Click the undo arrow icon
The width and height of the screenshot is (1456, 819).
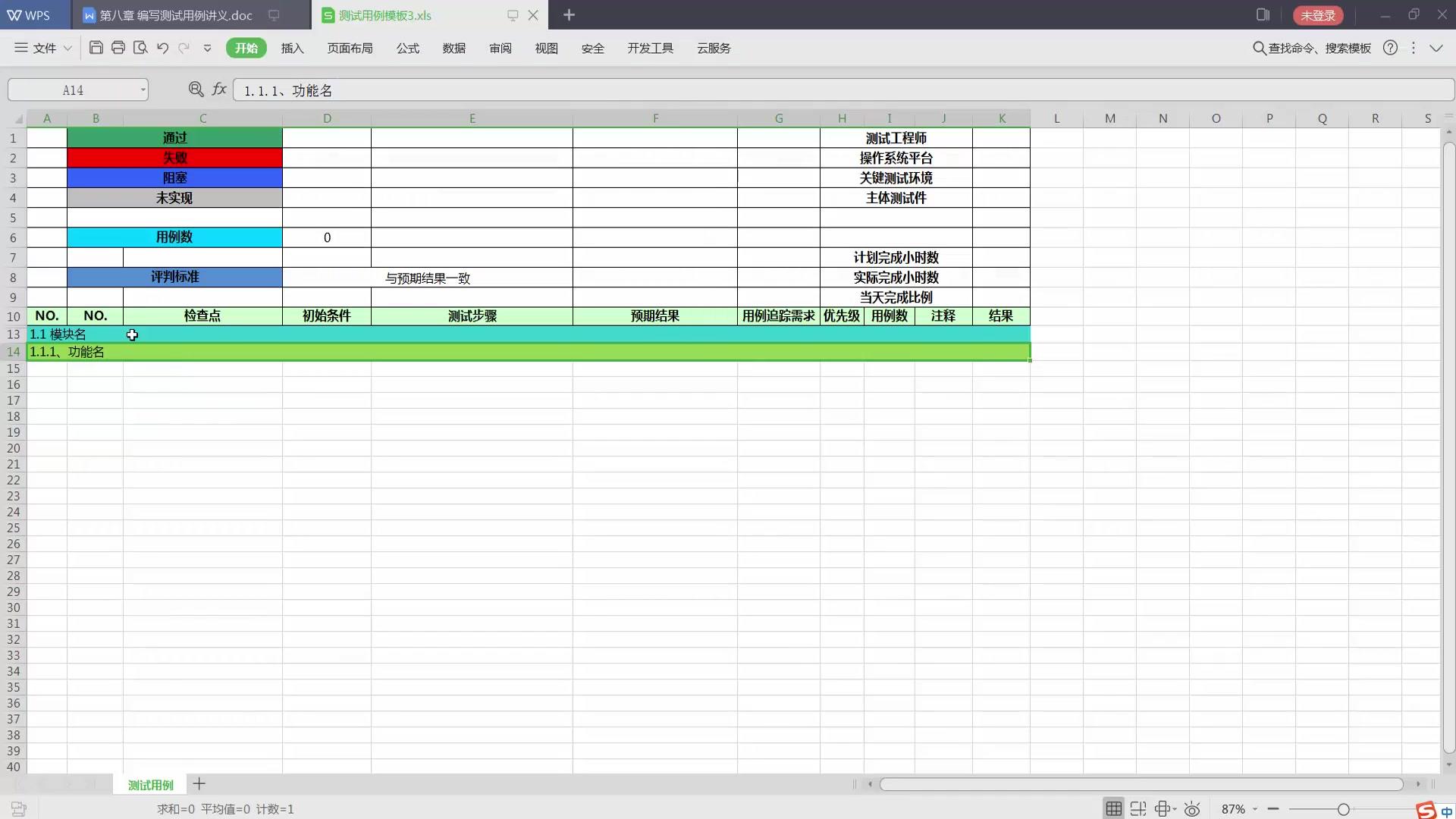[162, 48]
